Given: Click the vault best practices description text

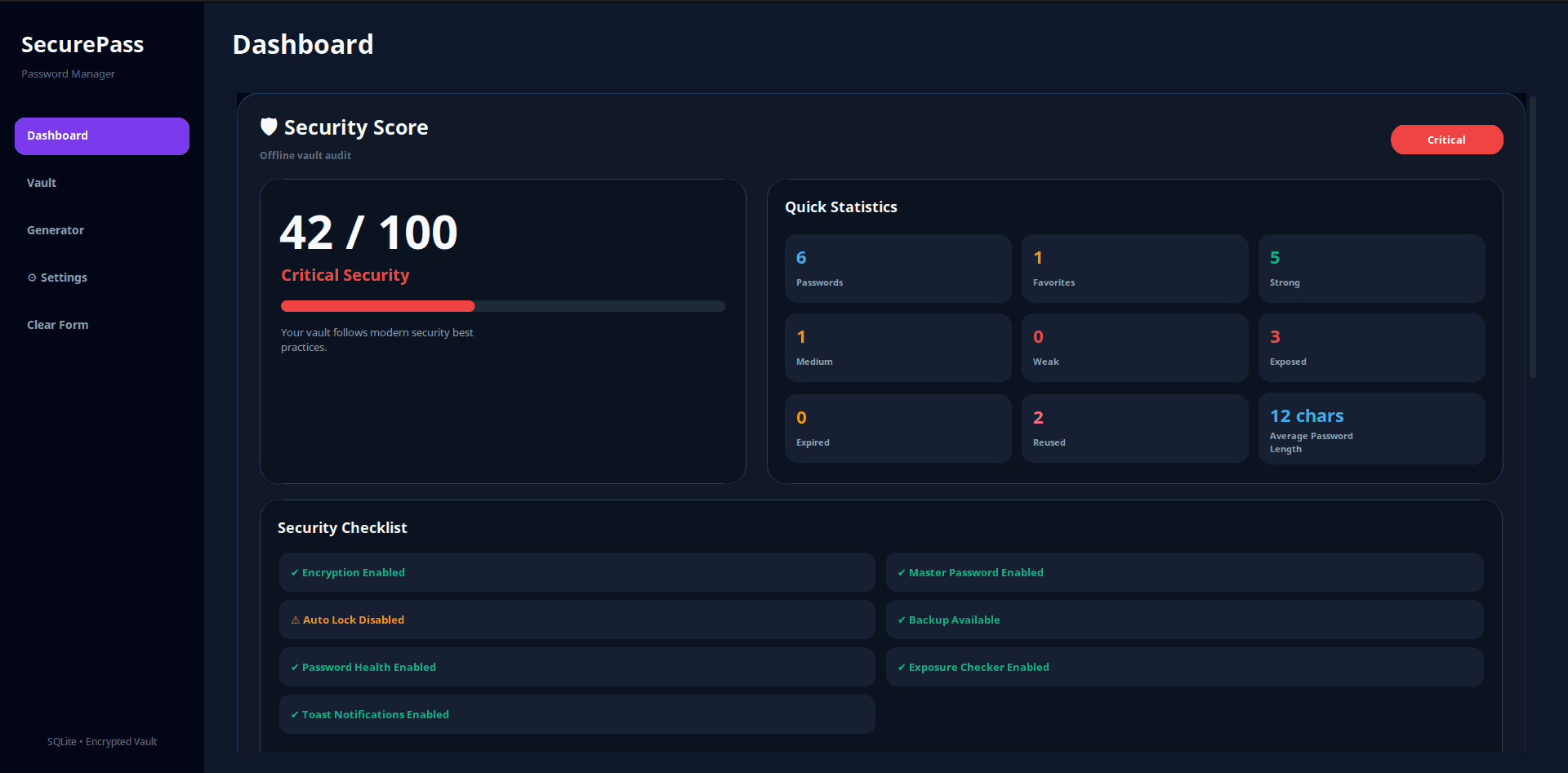Looking at the screenshot, I should tap(377, 340).
